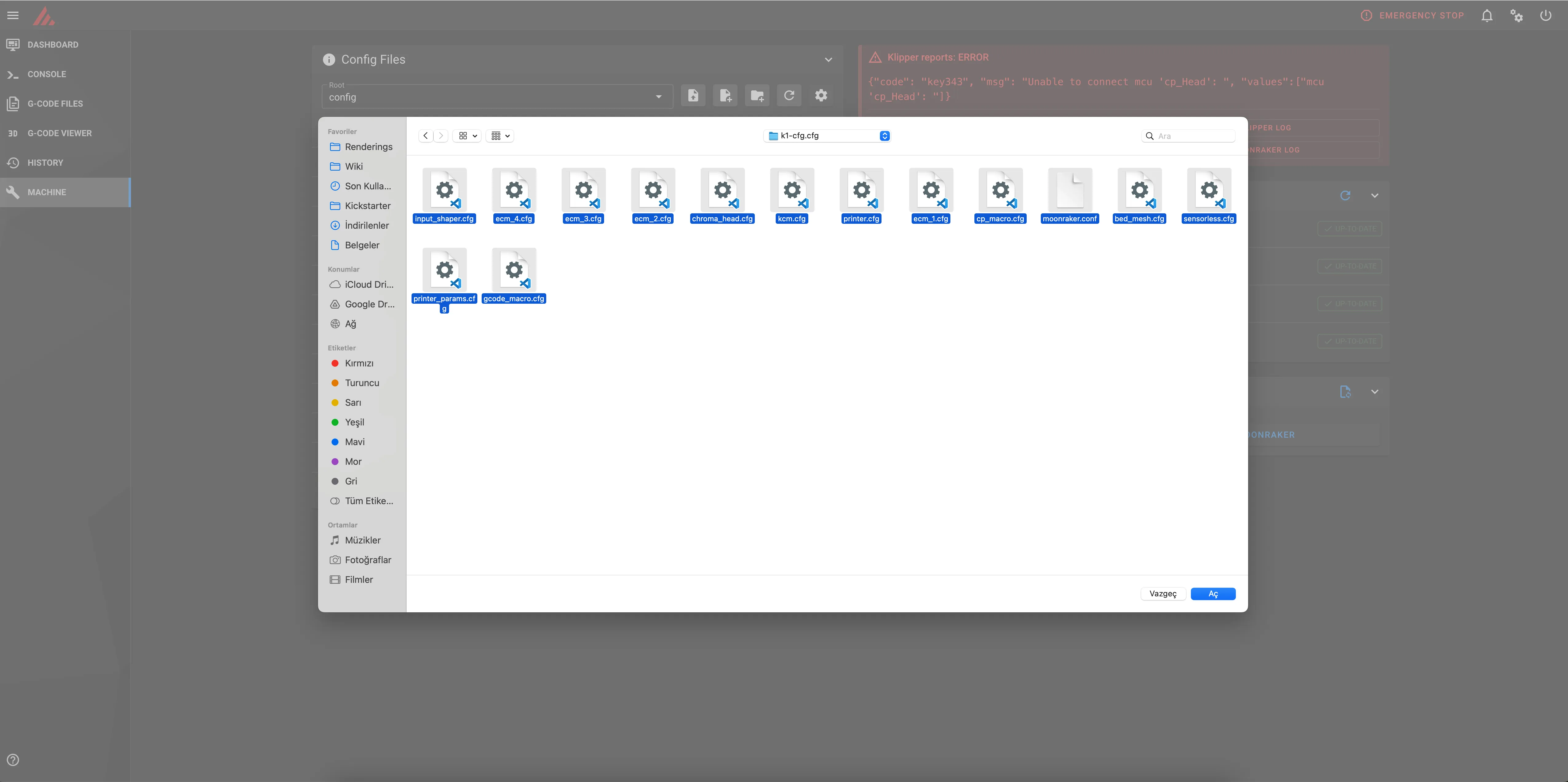Select cp_macro.cfg file icon

point(1001,190)
